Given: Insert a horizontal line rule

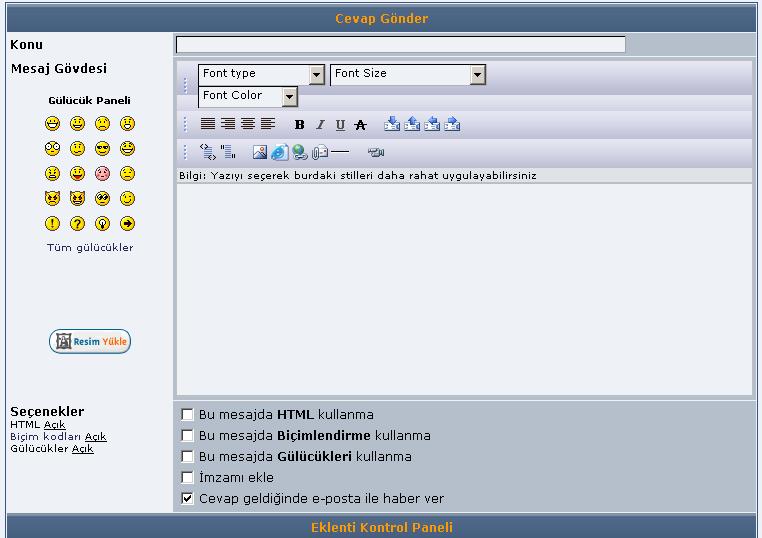Looking at the screenshot, I should tap(340, 153).
